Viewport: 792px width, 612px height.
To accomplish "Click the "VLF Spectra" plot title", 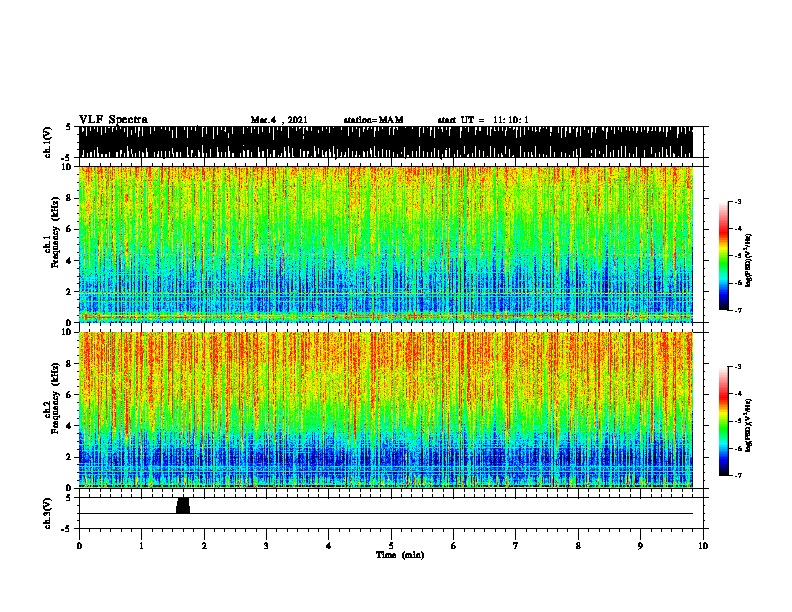I will click(x=113, y=120).
